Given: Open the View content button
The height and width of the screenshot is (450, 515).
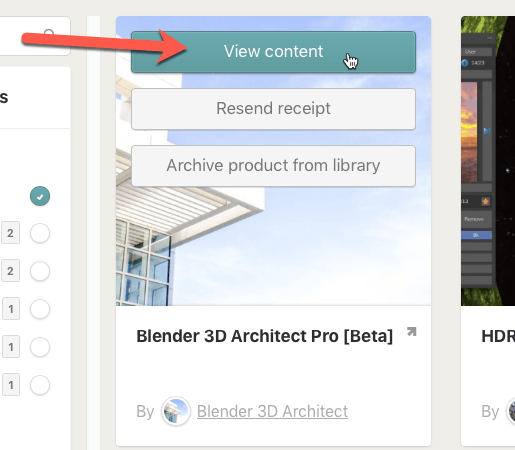Looking at the screenshot, I should [273, 52].
